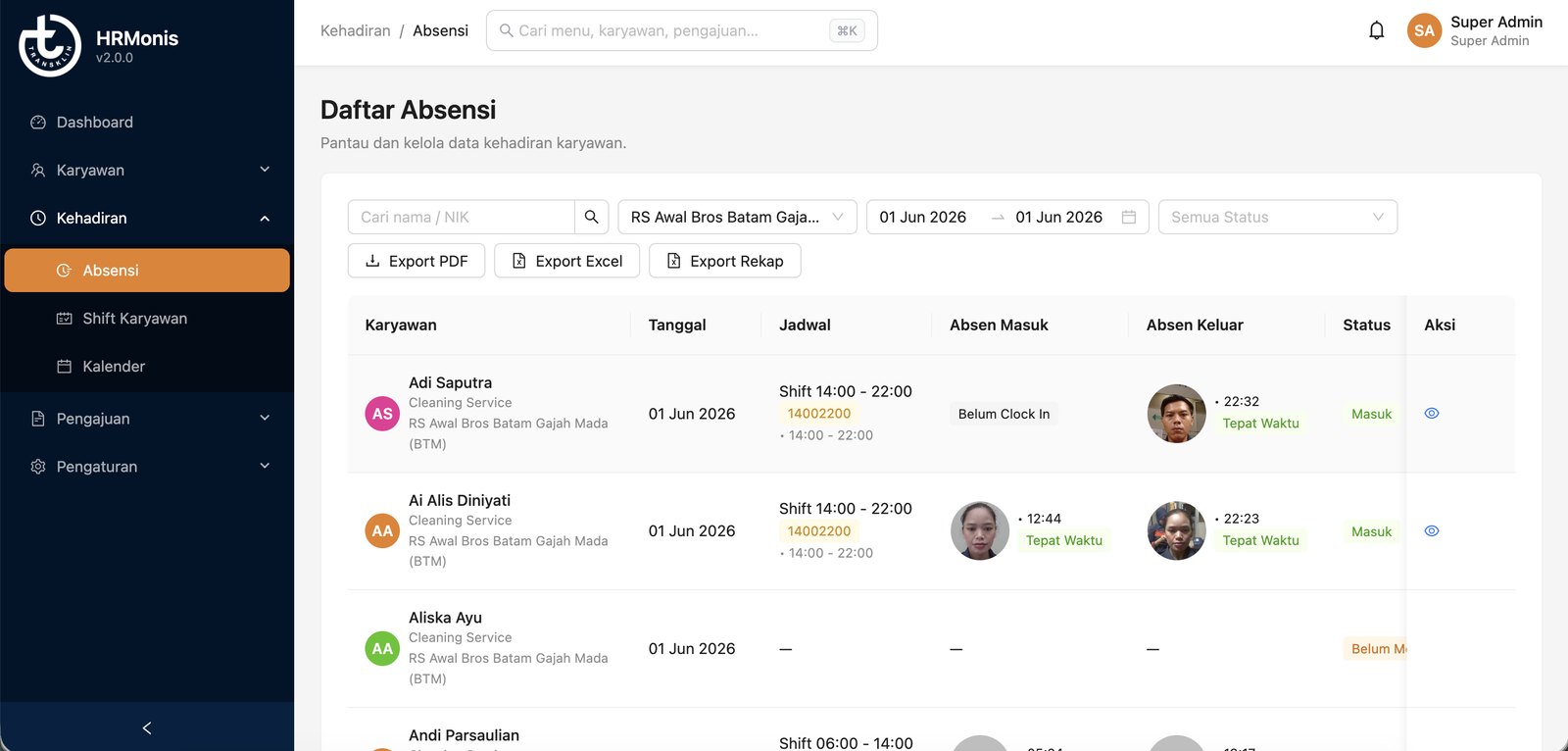This screenshot has height=751, width=1568.
Task: Click Adi Saputra's AS avatar badge
Action: coord(382,414)
